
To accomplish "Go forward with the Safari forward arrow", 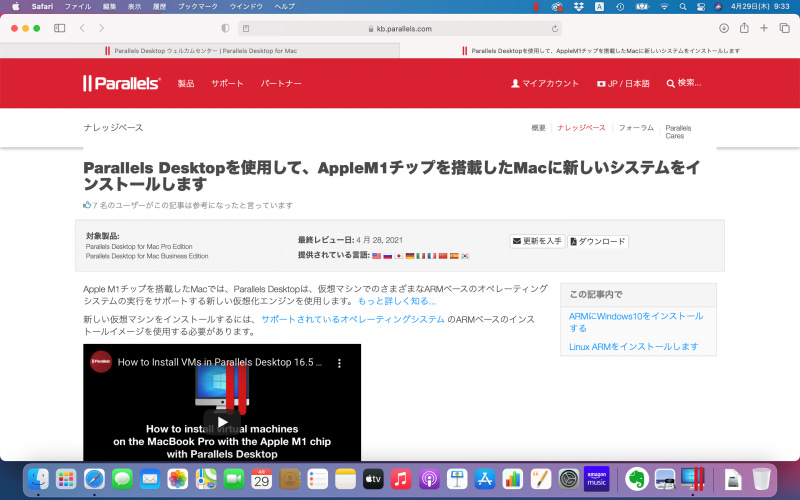I will click(102, 28).
